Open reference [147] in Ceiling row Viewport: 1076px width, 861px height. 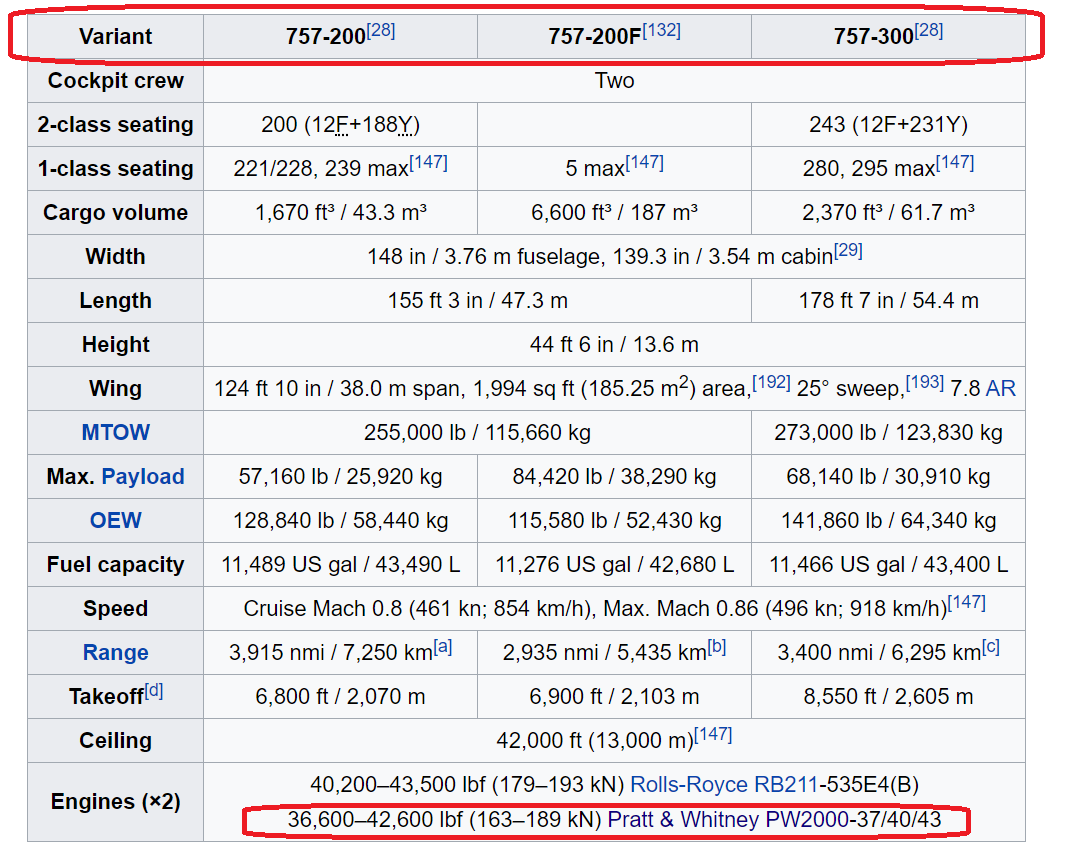pyautogui.click(x=713, y=734)
